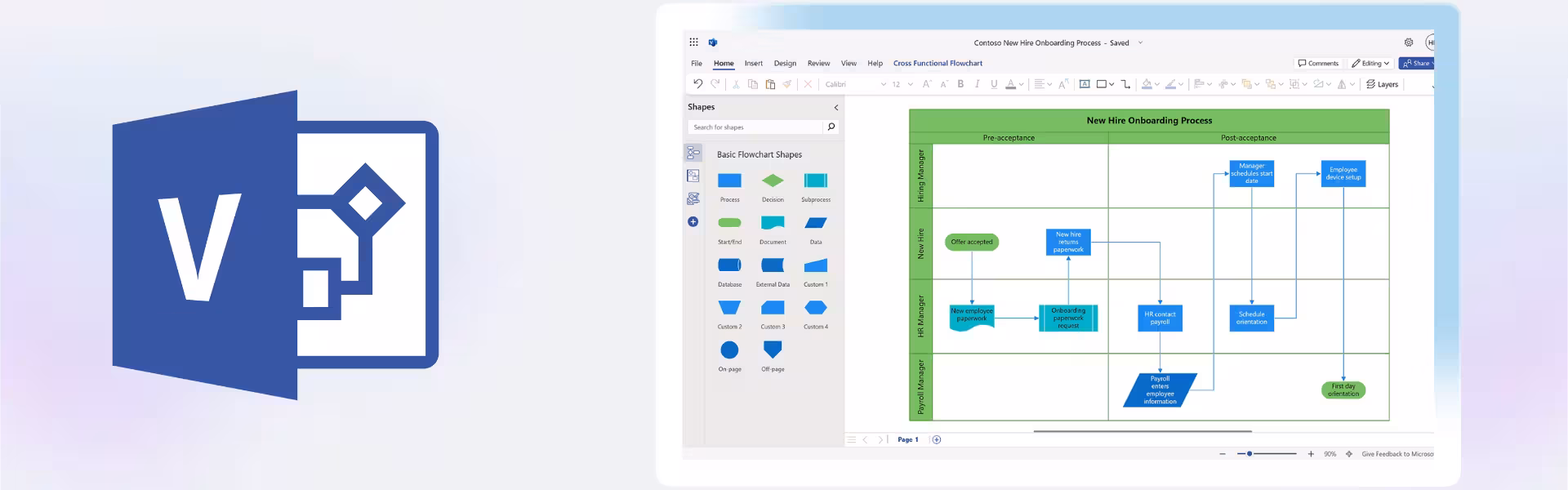Fit page to window icon
Image resolution: width=1568 pixels, height=490 pixels.
(x=1349, y=454)
